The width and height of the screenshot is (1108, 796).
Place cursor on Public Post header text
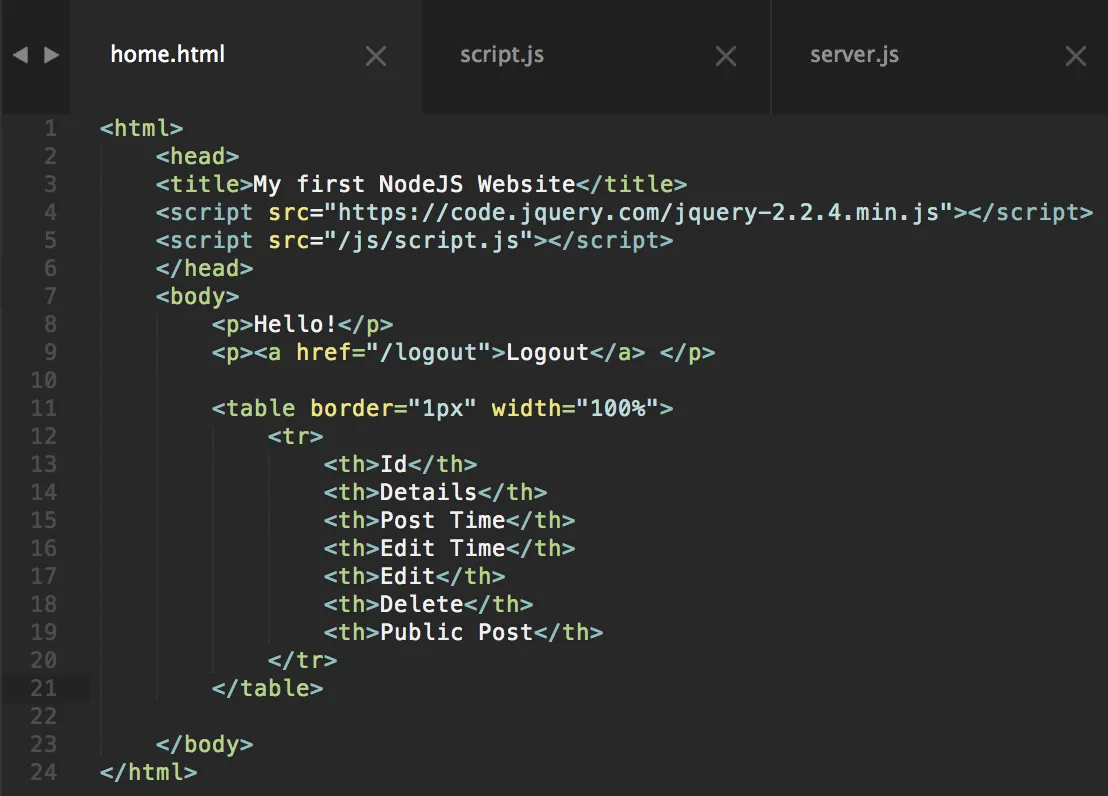point(456,633)
